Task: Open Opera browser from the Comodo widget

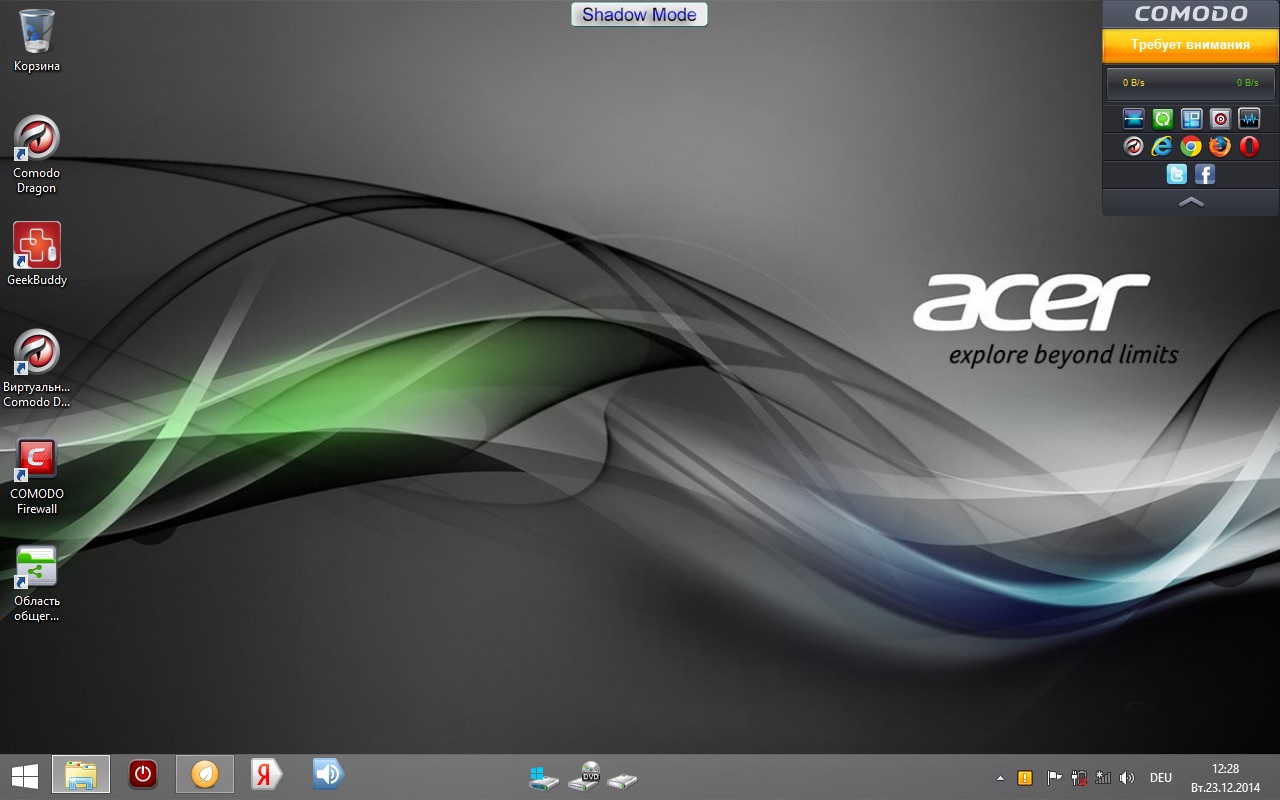Action: coord(1248,147)
